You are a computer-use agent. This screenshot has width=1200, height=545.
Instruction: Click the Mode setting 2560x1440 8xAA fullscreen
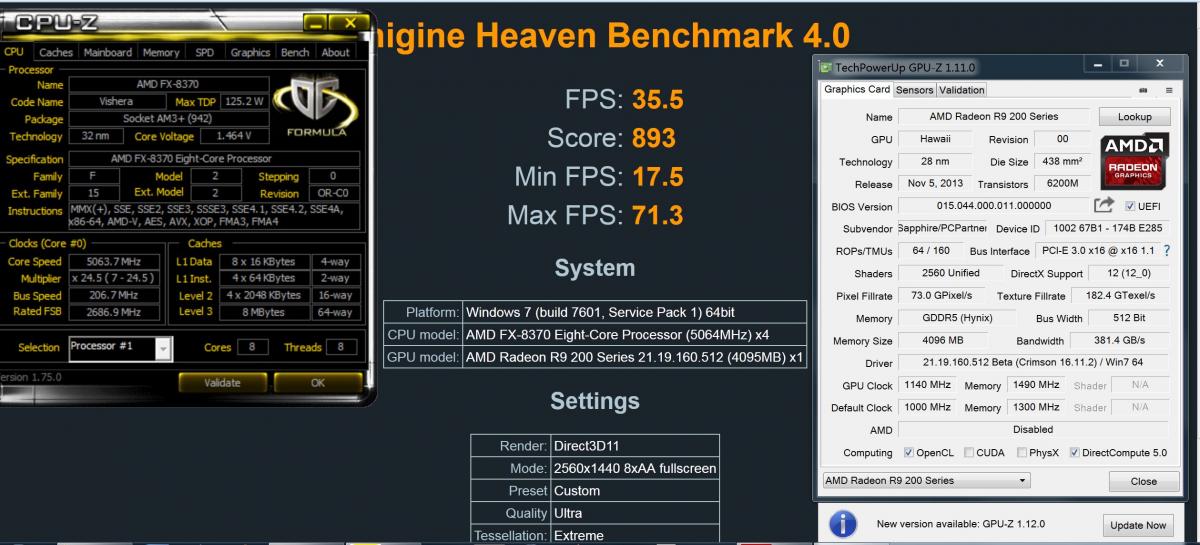634,468
